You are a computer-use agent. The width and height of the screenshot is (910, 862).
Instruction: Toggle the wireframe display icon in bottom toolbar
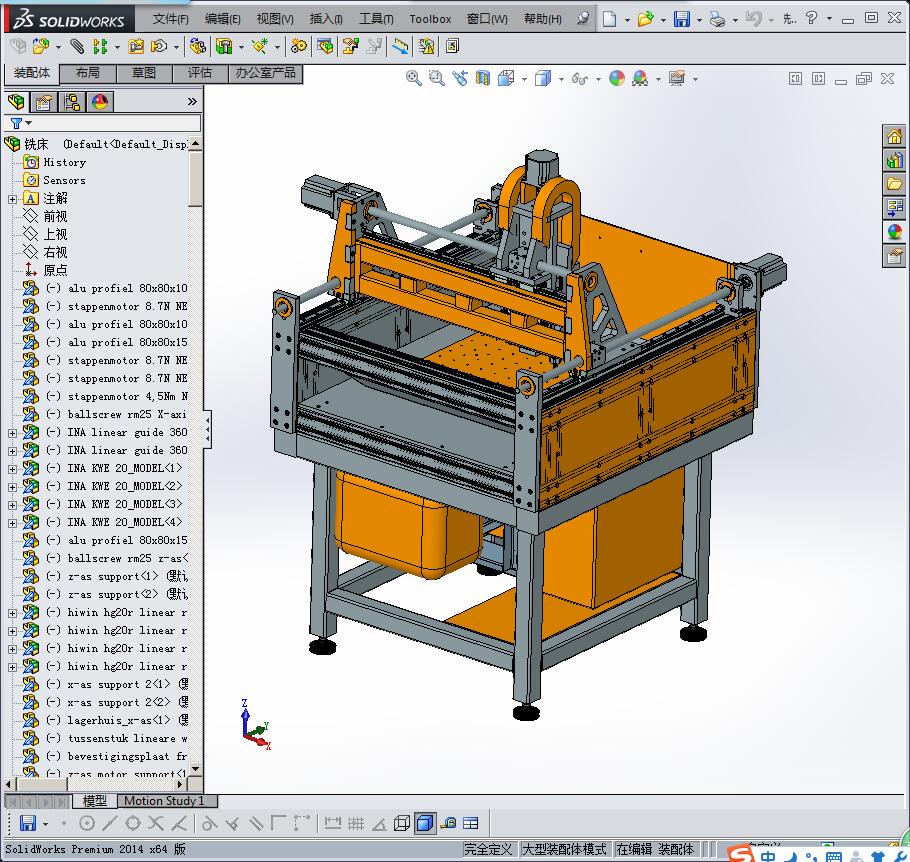coord(402,823)
